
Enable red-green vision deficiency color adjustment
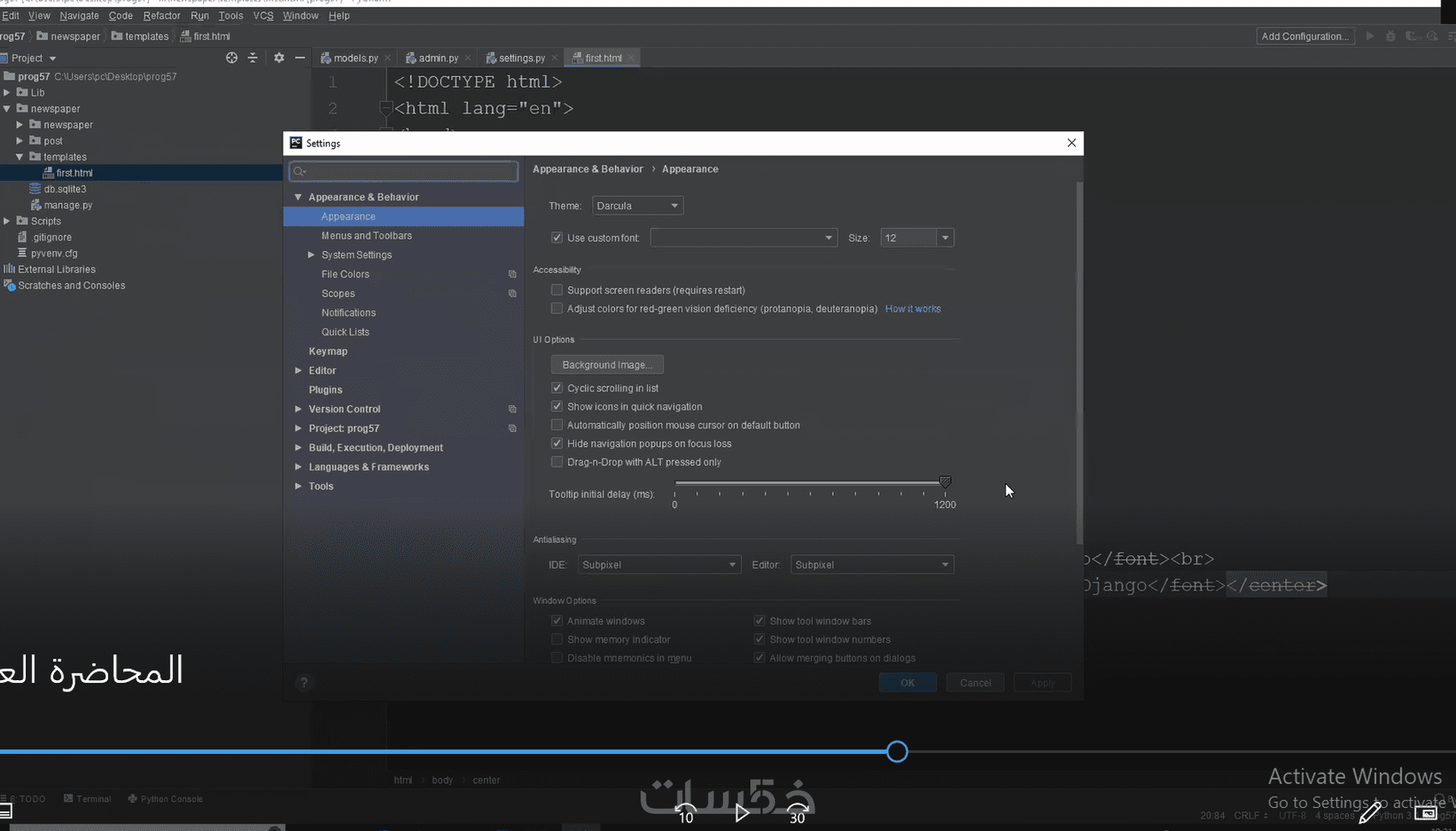(x=557, y=308)
